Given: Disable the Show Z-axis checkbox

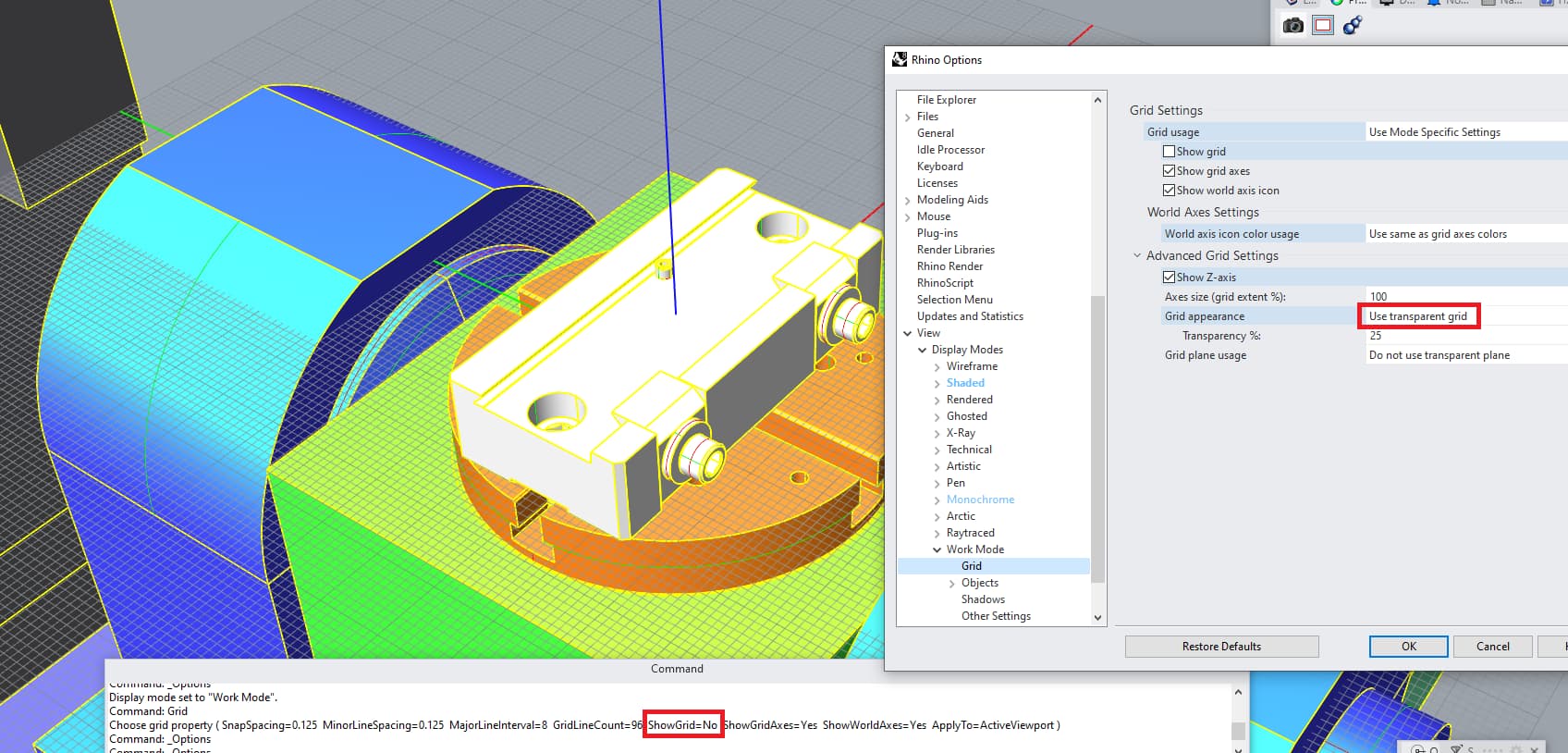Looking at the screenshot, I should [1169, 278].
